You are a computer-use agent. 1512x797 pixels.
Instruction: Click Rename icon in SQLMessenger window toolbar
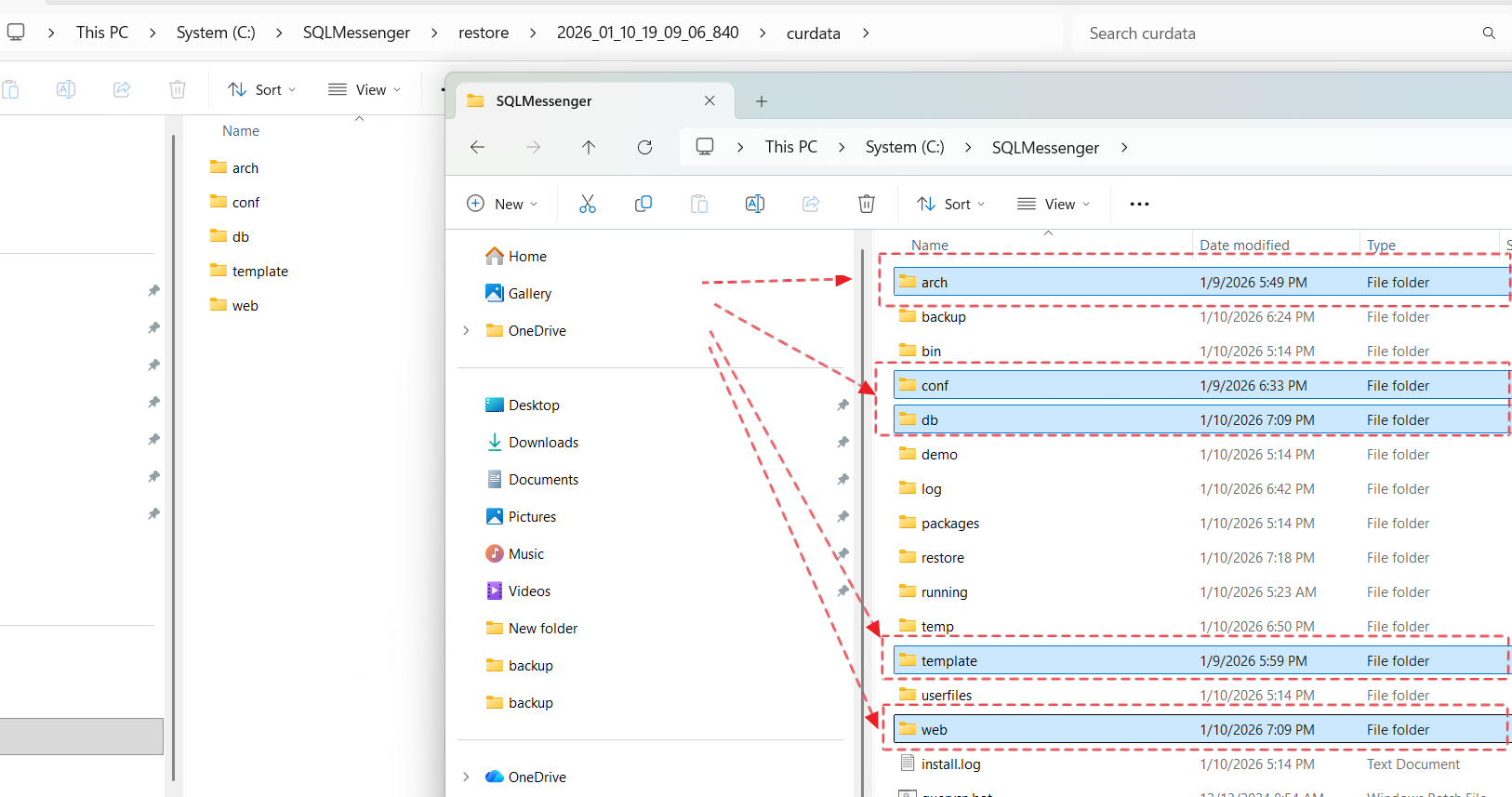click(x=755, y=204)
